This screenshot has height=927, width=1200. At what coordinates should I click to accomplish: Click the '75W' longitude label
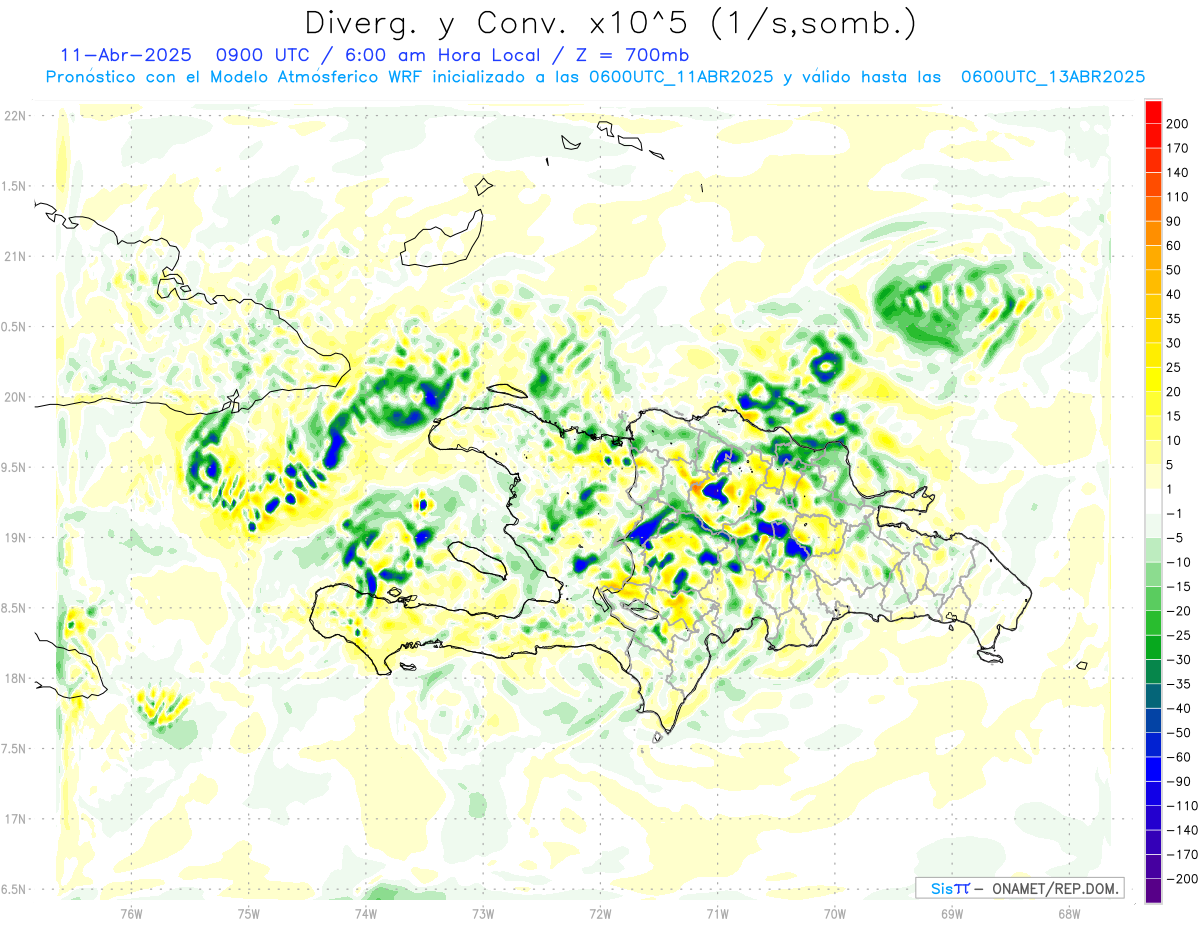point(249,913)
